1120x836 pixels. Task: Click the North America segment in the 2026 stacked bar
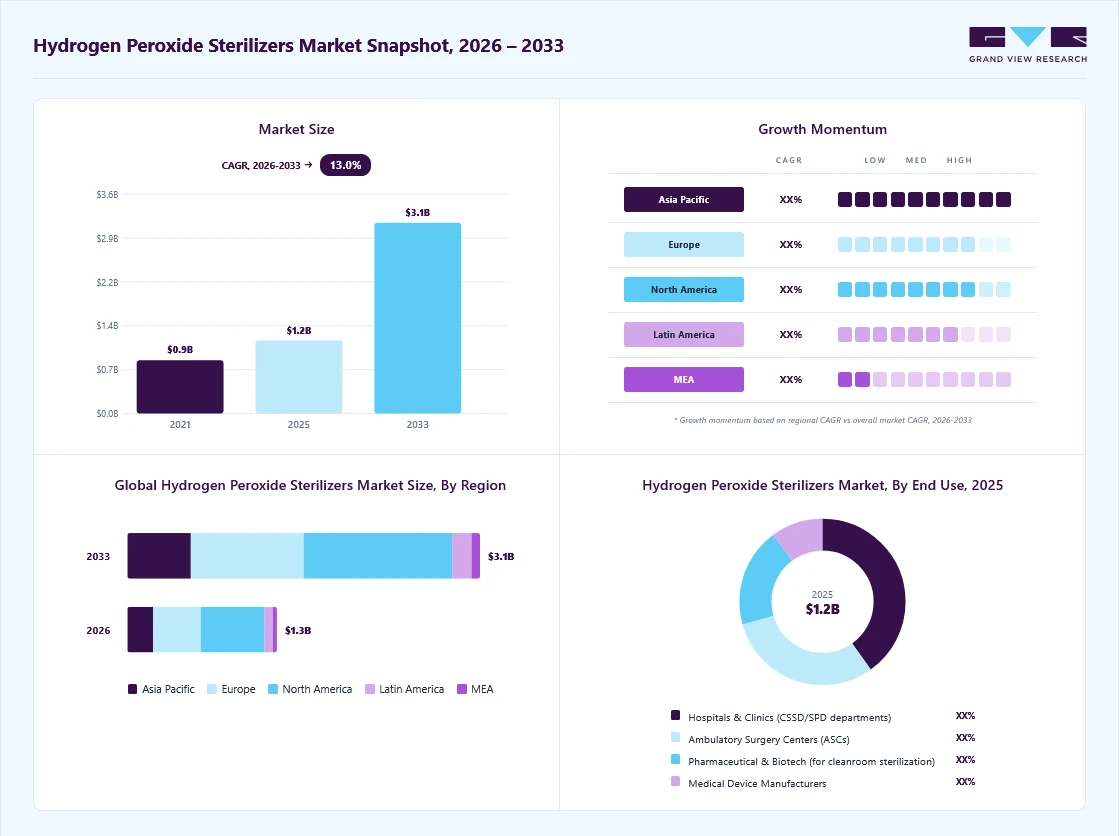pyautogui.click(x=232, y=630)
